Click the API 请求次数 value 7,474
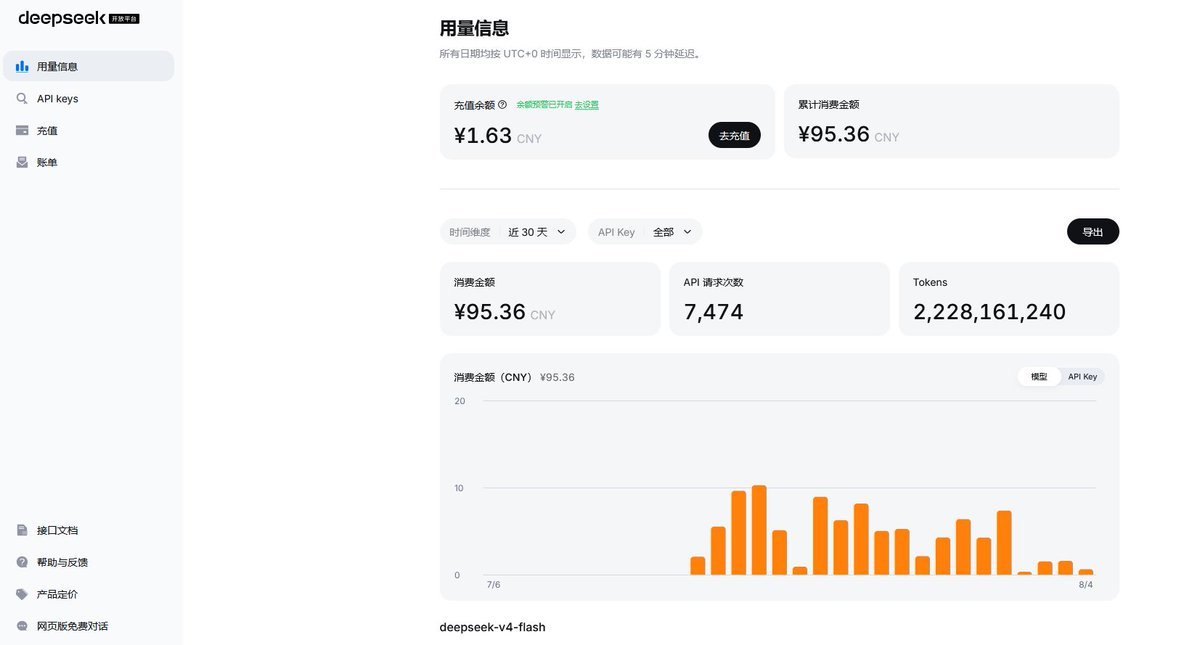Viewport: 1200px width, 645px height. 714,312
